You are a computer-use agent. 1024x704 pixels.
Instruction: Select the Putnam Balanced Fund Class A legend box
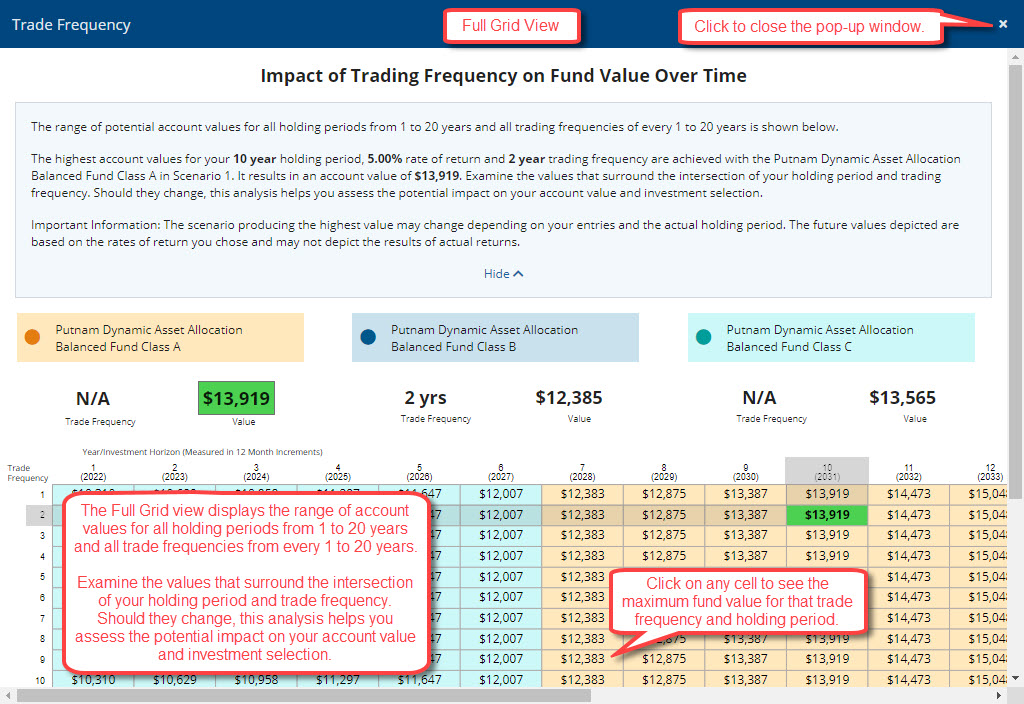click(160, 337)
